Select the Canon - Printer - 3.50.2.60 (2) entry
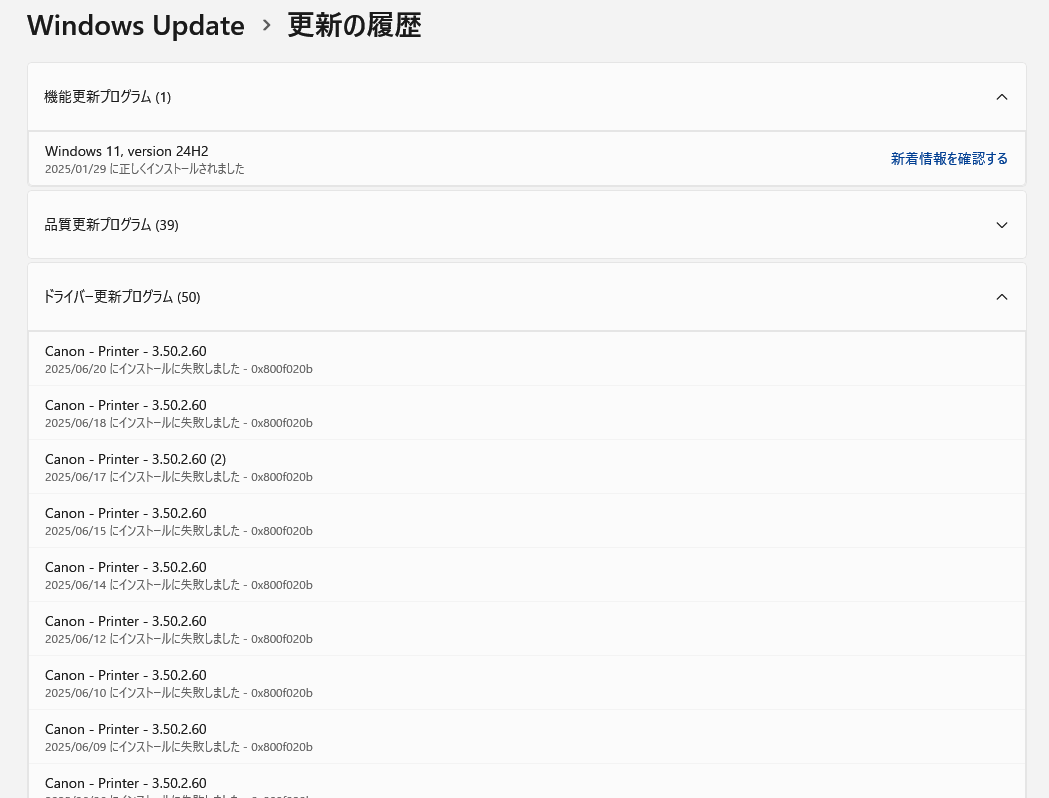 click(527, 467)
